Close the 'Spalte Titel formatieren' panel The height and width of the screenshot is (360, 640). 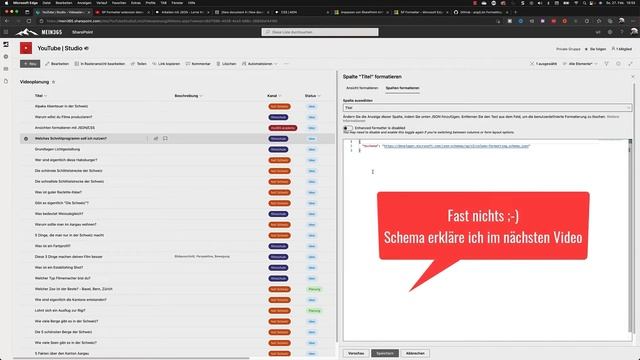(x=633, y=76)
